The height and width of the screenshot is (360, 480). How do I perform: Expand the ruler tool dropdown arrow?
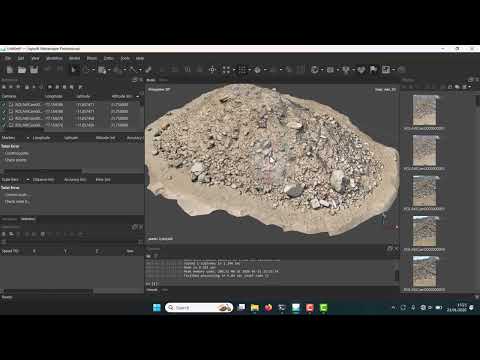click(140, 70)
